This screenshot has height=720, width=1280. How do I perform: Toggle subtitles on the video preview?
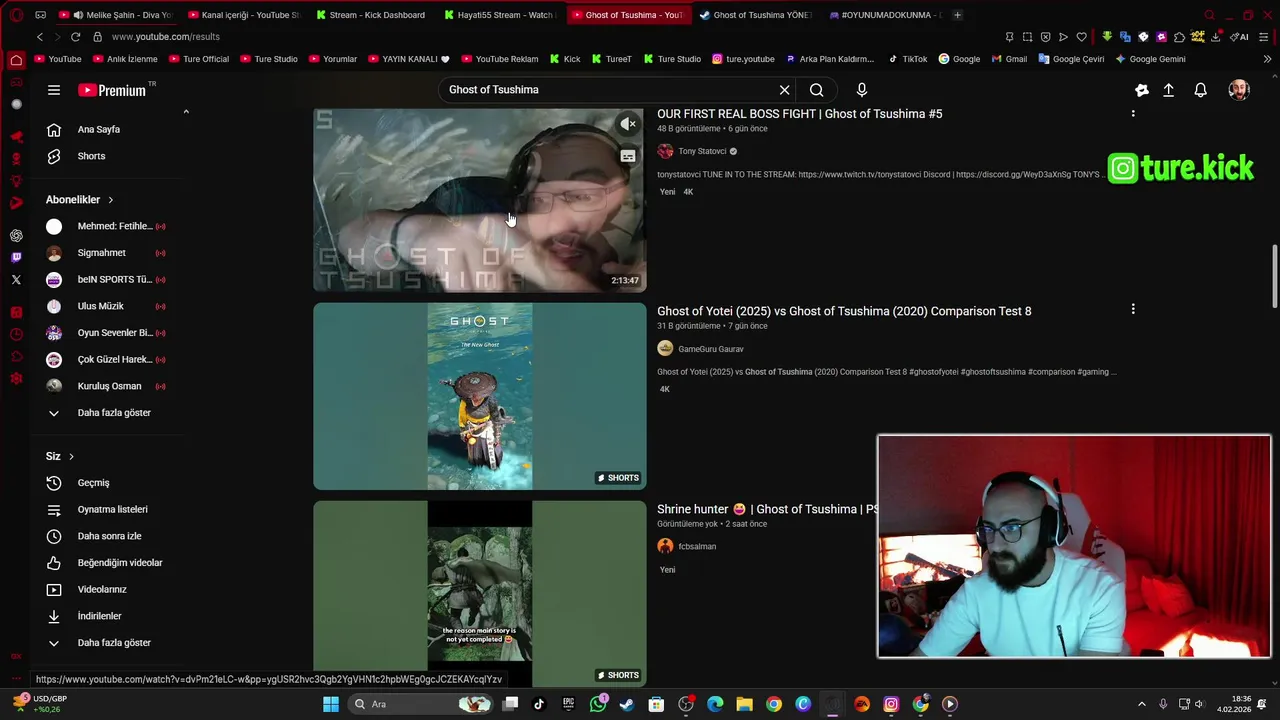(x=628, y=156)
